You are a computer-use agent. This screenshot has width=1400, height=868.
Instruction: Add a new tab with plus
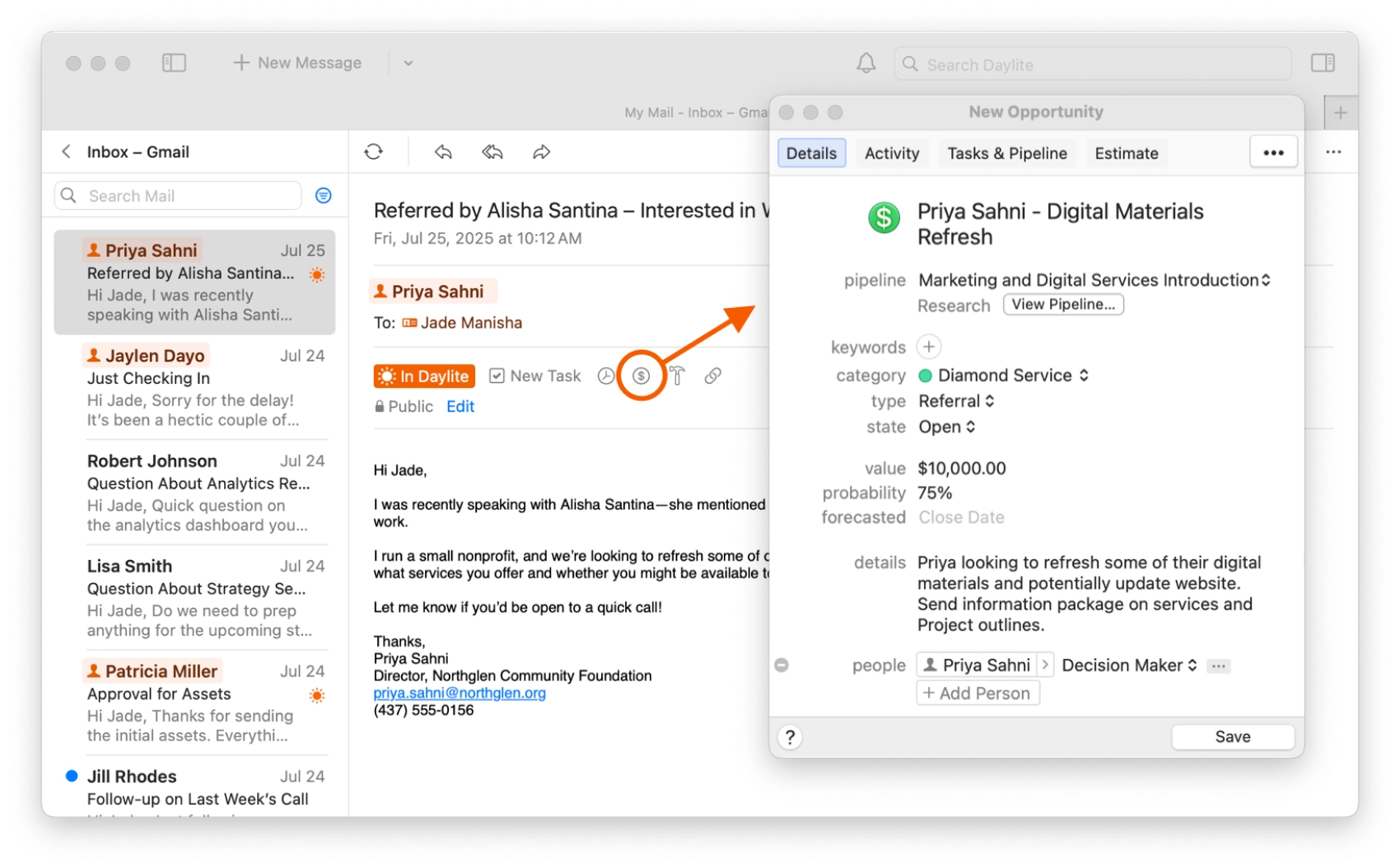tap(1341, 113)
